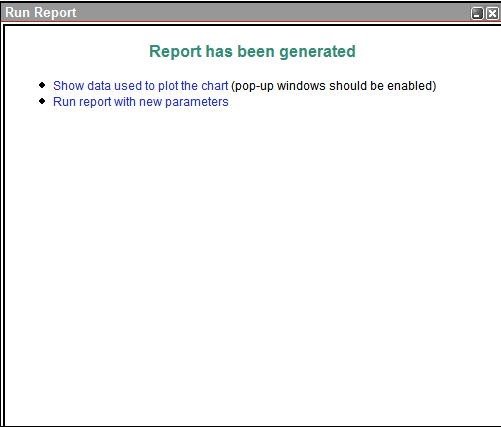Click 'Run report with new parameters' link
The height and width of the screenshot is (427, 501).
click(x=141, y=102)
